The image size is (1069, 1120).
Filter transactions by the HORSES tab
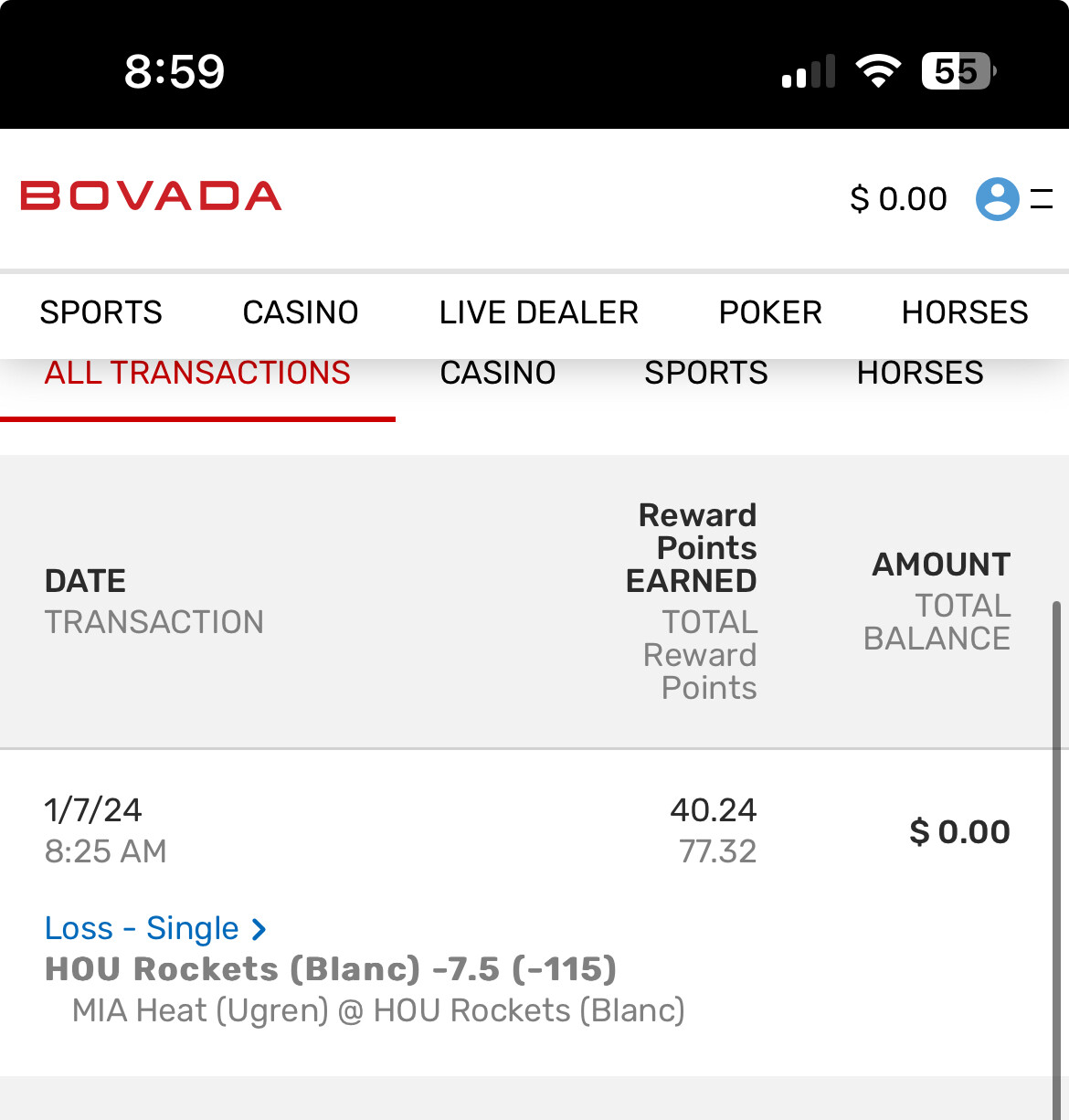920,374
